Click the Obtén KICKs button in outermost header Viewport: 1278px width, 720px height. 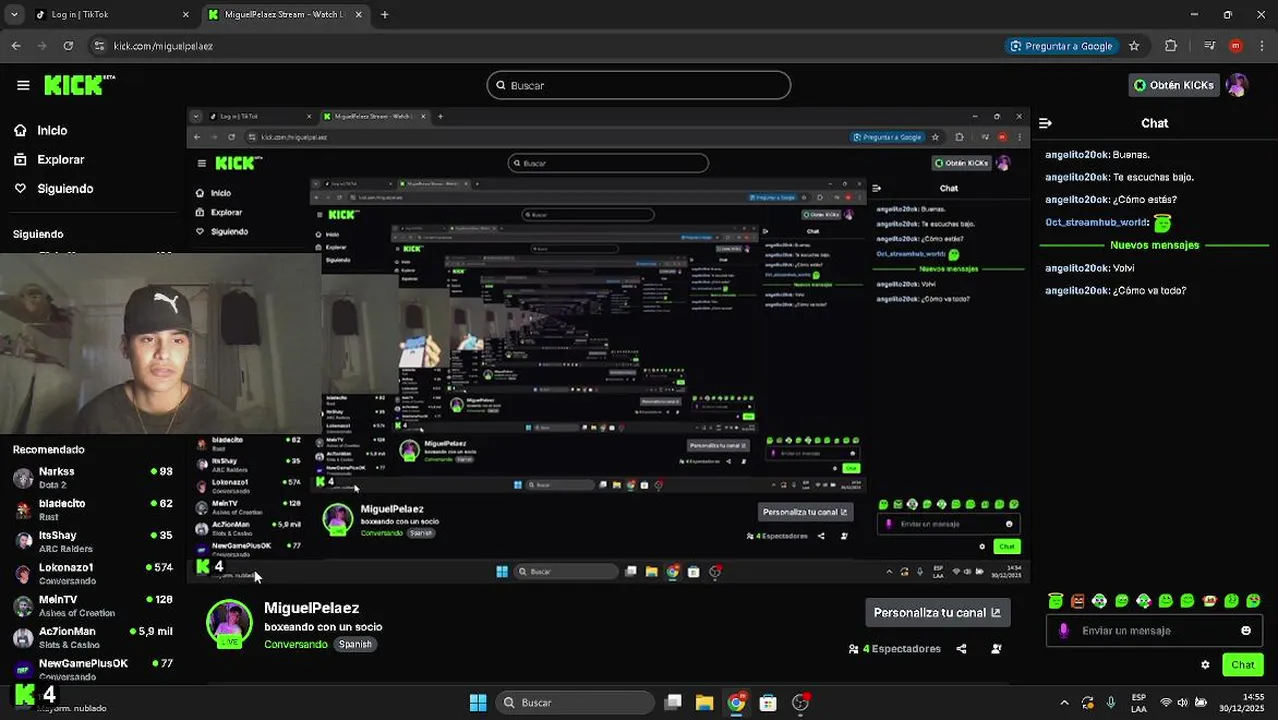click(1174, 85)
